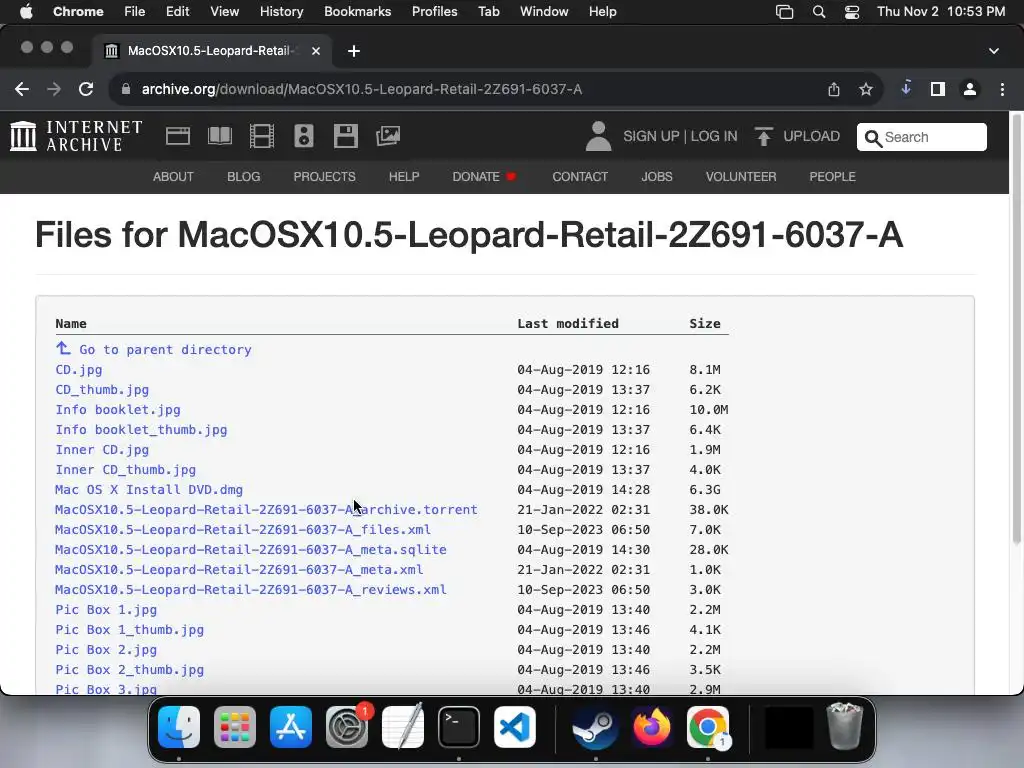Open TextEdit from the Dock
Image resolution: width=1024 pixels, height=768 pixels.
[x=403, y=727]
